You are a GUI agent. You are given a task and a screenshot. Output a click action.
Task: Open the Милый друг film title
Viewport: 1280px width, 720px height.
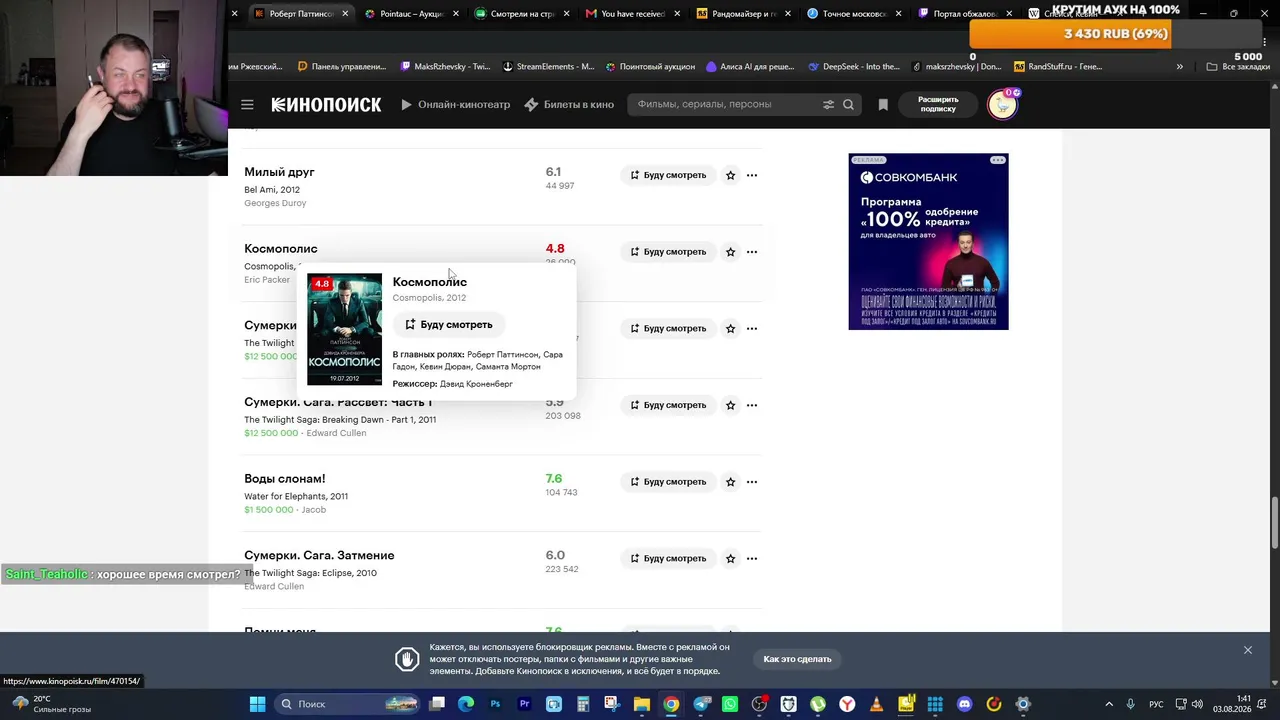click(279, 172)
